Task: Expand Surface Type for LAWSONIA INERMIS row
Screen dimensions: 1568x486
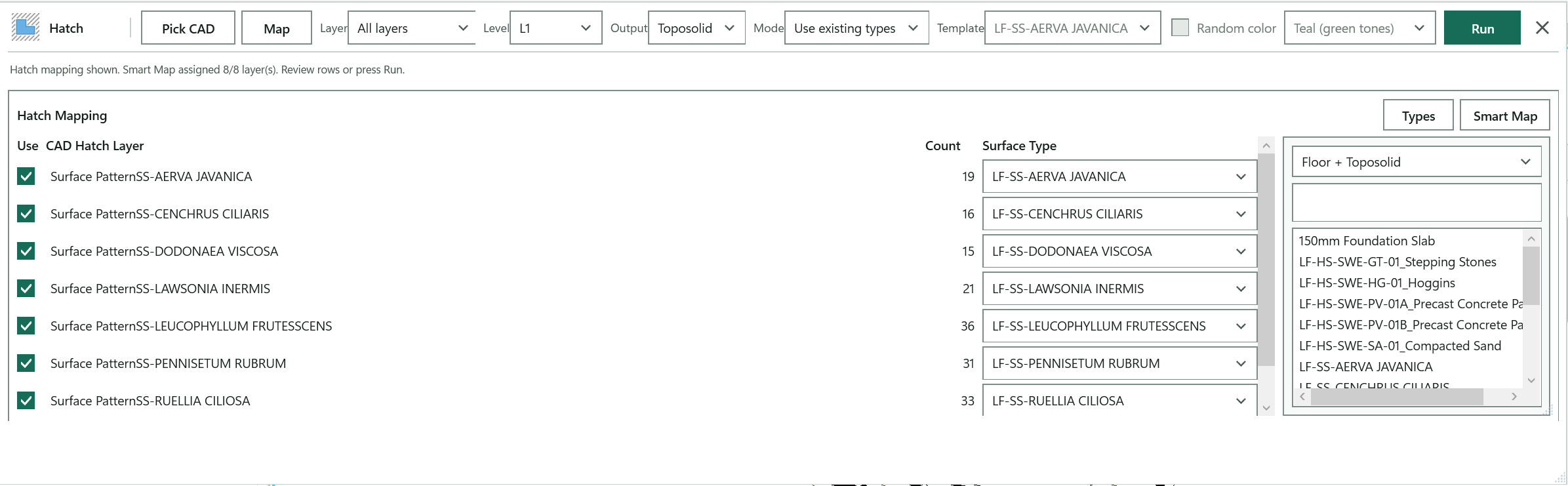Action: click(x=1119, y=289)
